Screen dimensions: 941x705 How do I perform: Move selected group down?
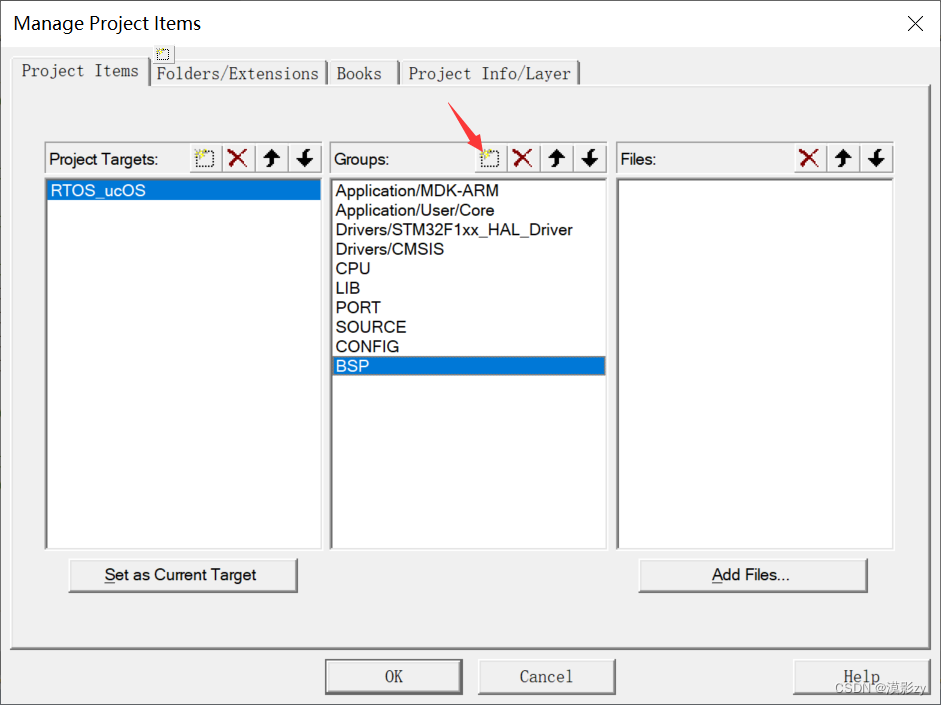pyautogui.click(x=590, y=158)
